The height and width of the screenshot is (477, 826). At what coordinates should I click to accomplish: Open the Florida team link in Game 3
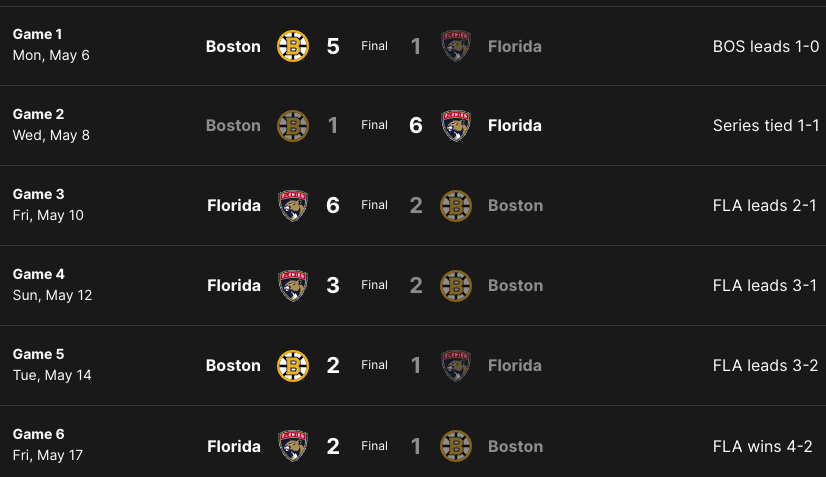click(x=234, y=206)
